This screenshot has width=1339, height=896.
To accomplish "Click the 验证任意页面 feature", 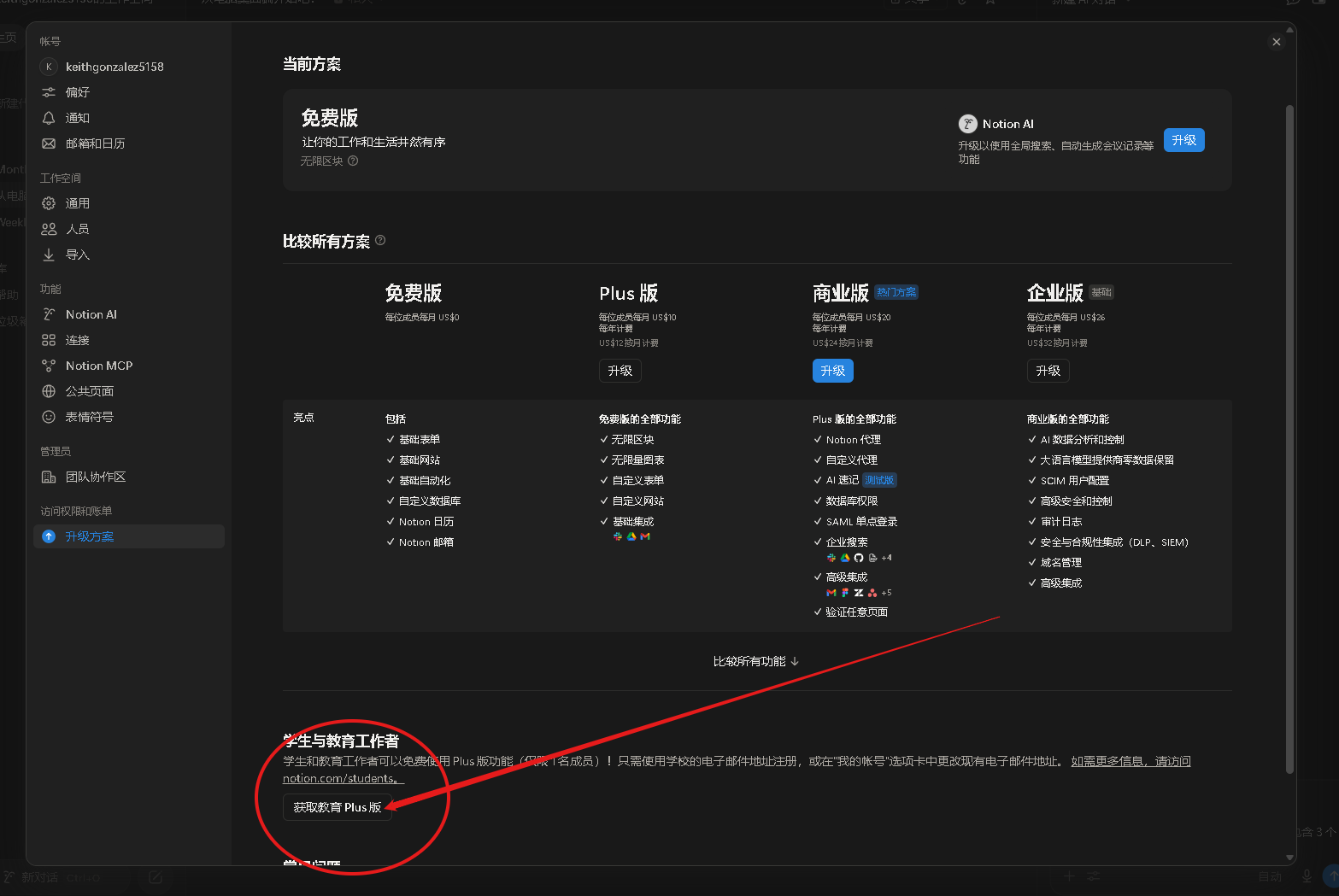I will point(857,612).
